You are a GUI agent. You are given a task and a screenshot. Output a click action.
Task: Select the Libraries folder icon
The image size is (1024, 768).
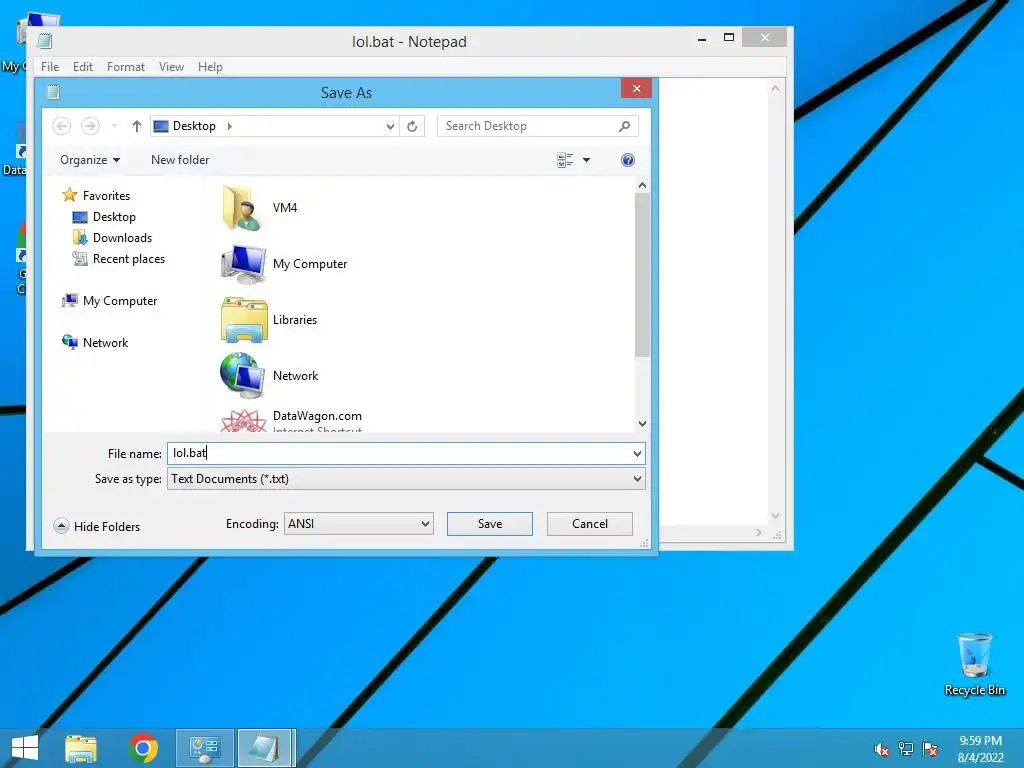pos(244,320)
